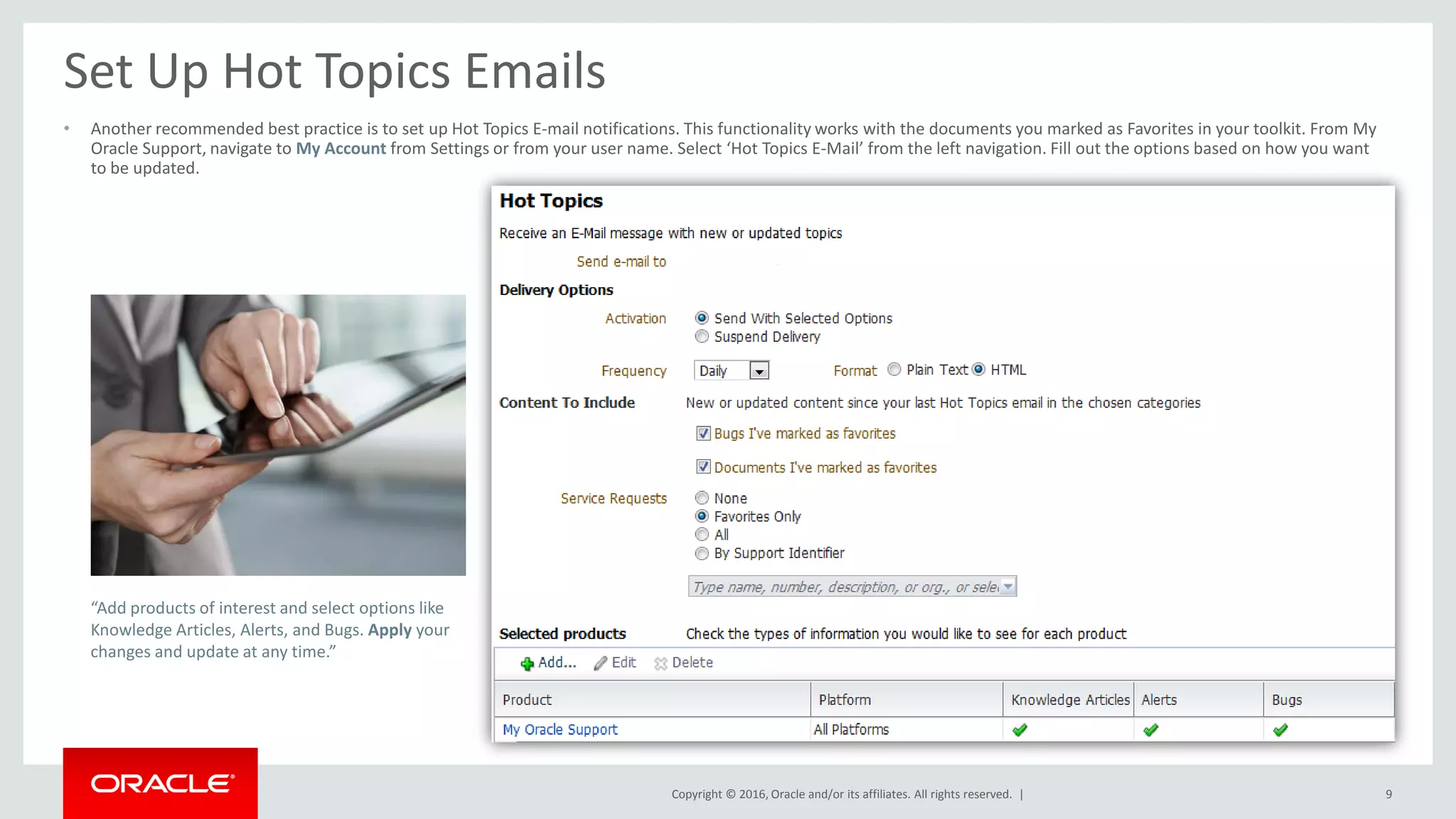This screenshot has width=1456, height=819.
Task: Click the bold Apply word
Action: click(390, 630)
